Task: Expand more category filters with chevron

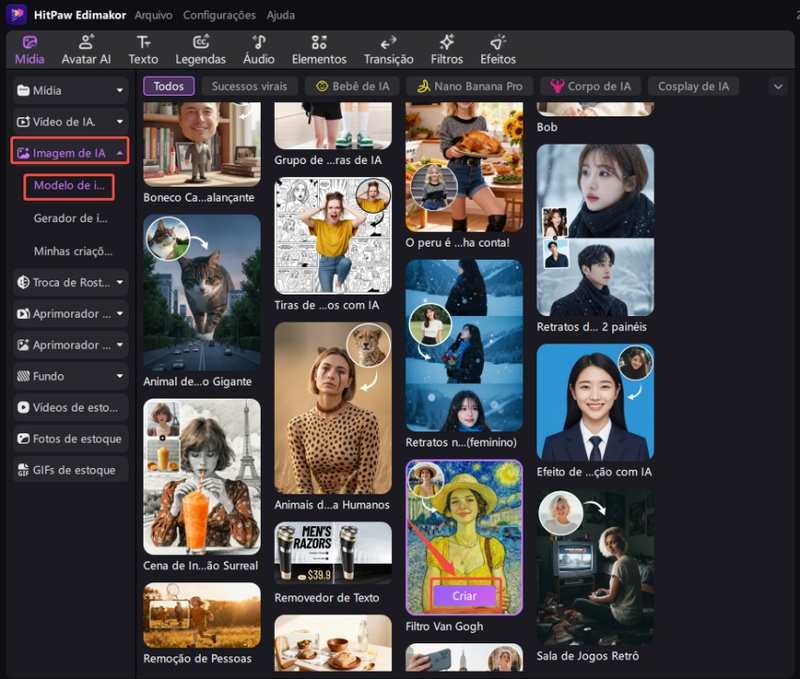Action: 778,87
